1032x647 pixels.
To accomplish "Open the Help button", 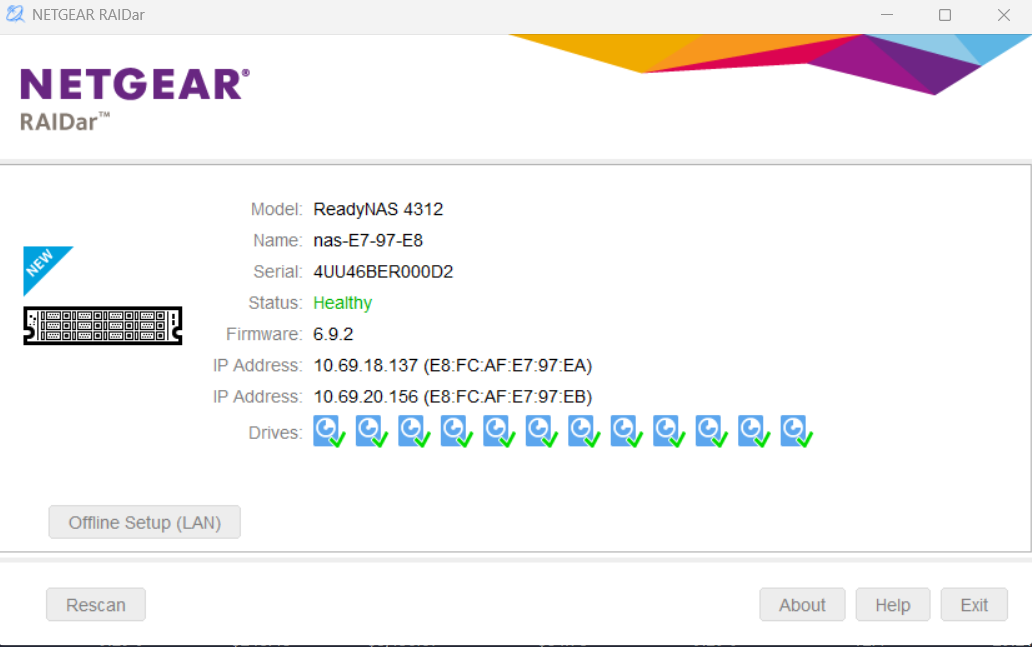I will (892, 604).
